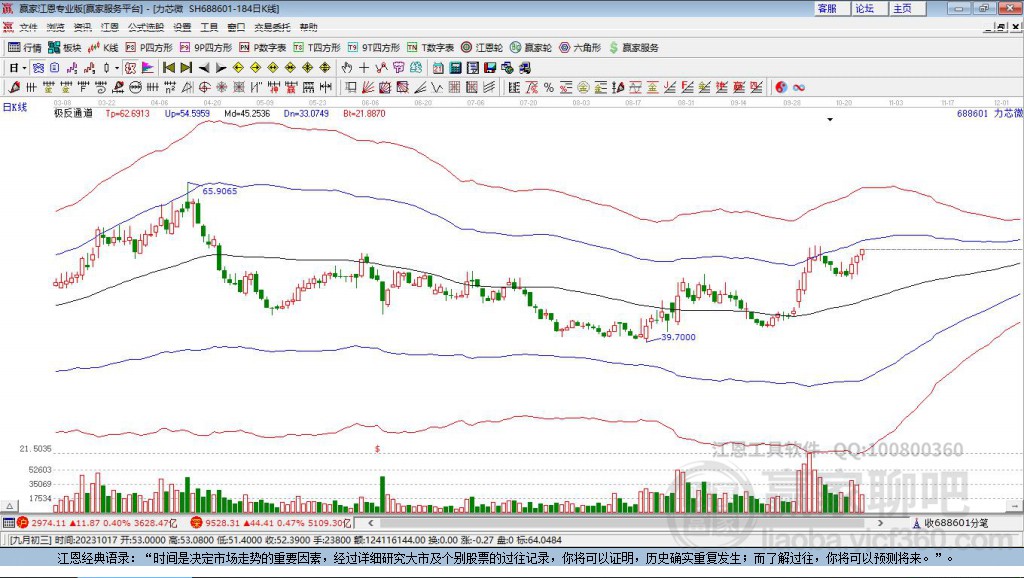Image resolution: width=1024 pixels, height=578 pixels.
Task: Click the 65.9065 high price label
Action: (x=219, y=191)
